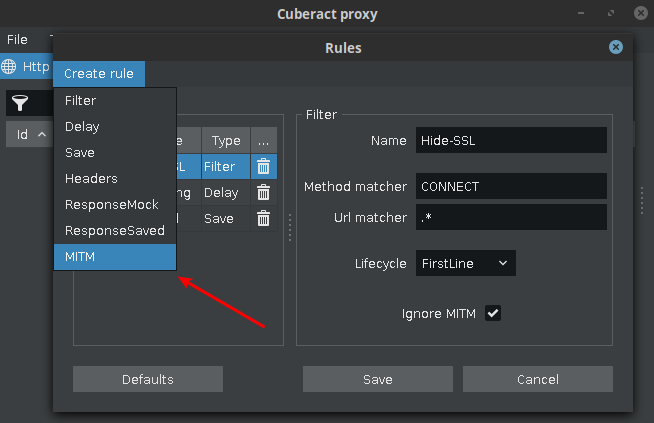Choose Headers from Create rule menu

115,179
